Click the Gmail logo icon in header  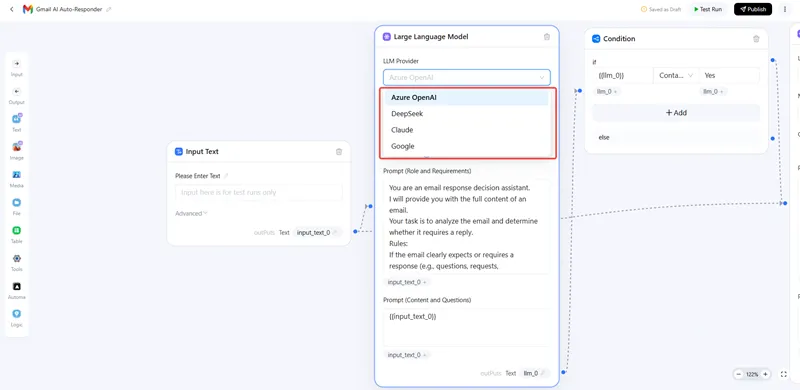click(28, 9)
